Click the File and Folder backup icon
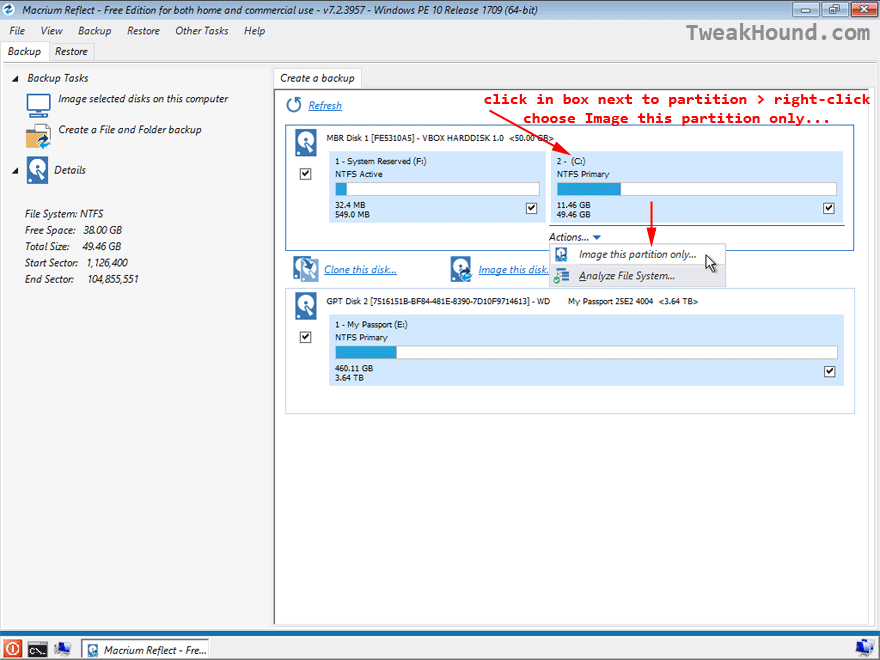Viewport: 880px width, 660px height. coord(38,136)
